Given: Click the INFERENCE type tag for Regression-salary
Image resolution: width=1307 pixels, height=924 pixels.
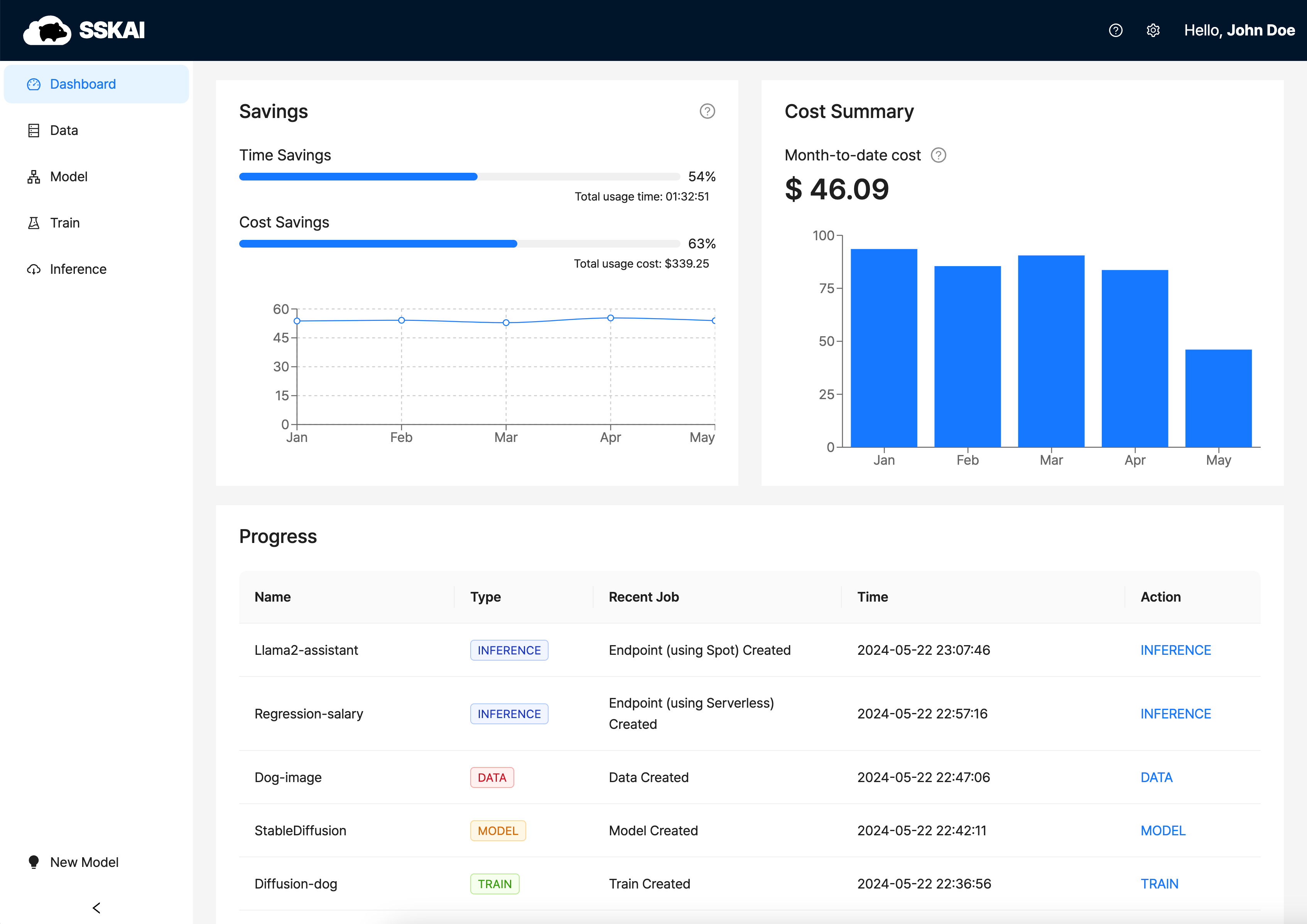Looking at the screenshot, I should tap(508, 714).
